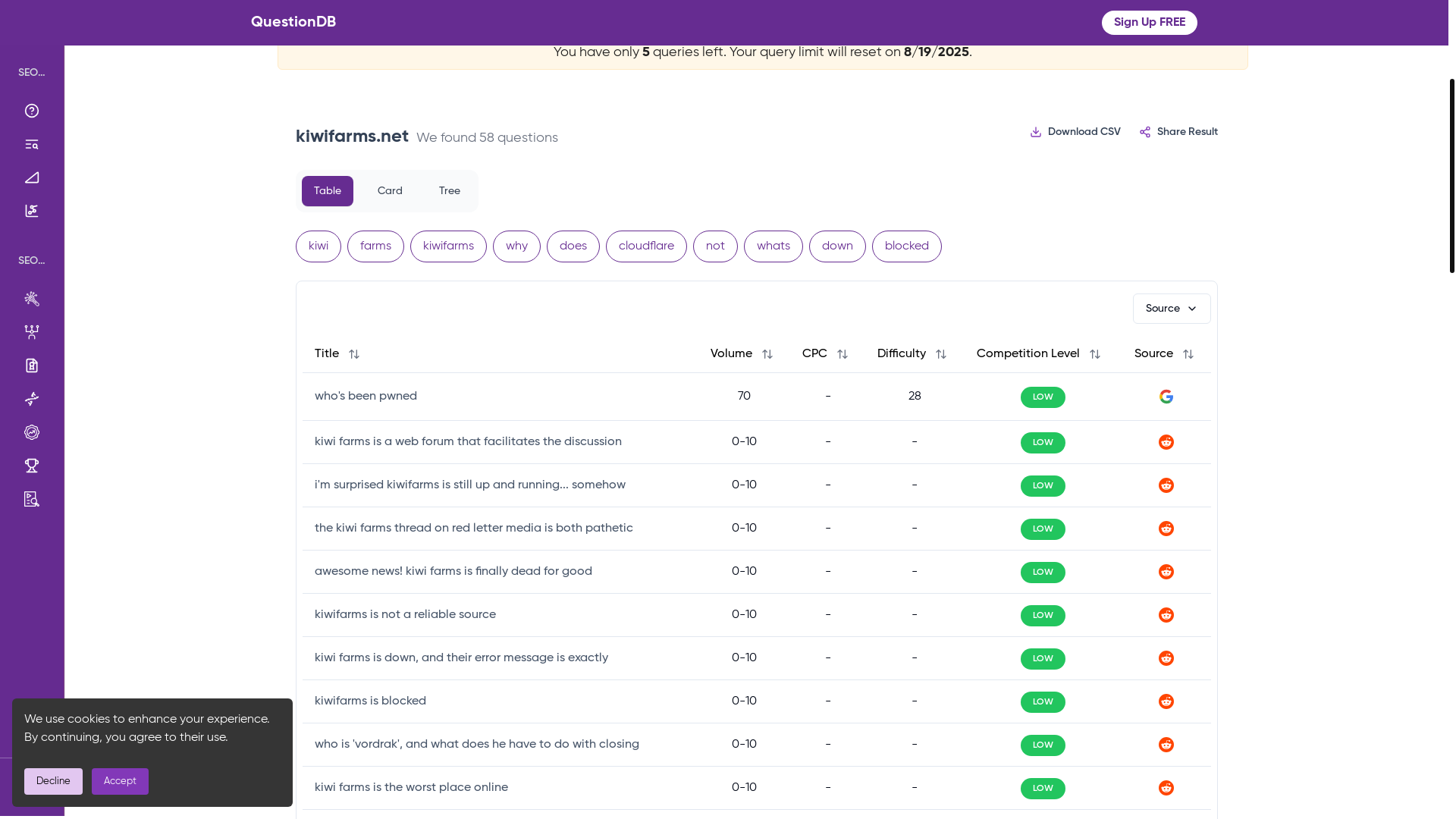Click Reddit icon for kiwifarms is blocked row

tap(1166, 701)
